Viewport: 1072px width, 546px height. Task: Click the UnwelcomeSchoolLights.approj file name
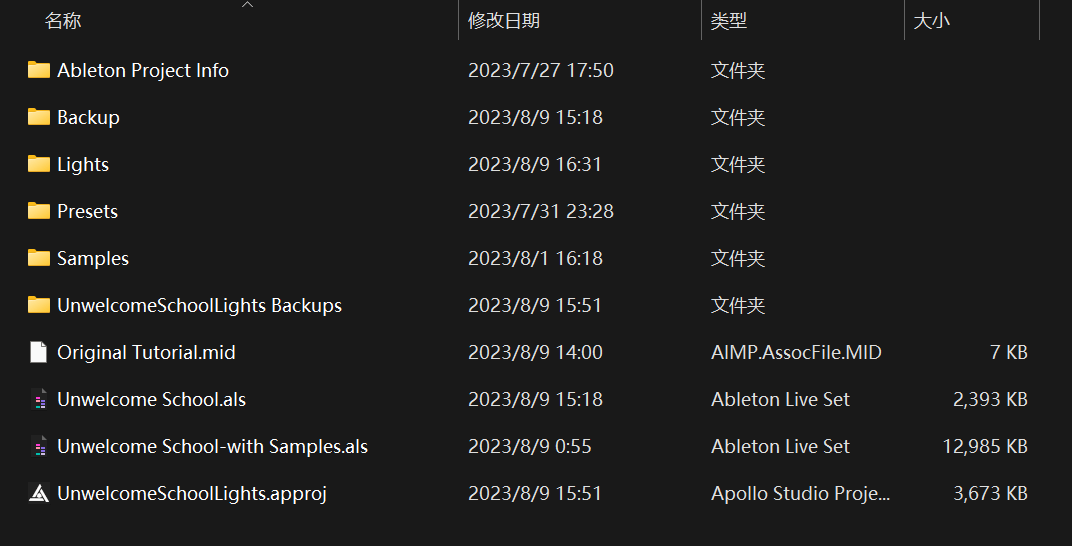pos(192,493)
